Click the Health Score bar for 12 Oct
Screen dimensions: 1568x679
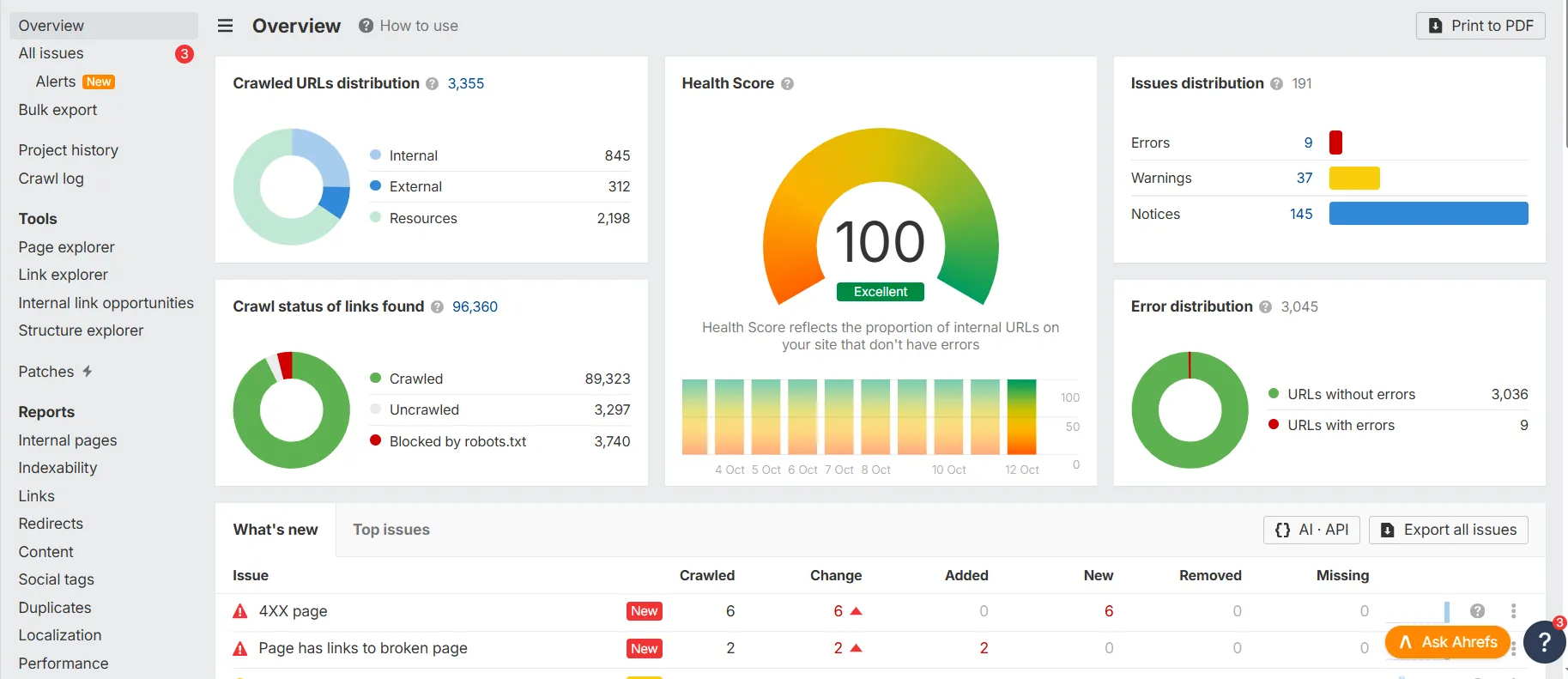(x=1022, y=416)
